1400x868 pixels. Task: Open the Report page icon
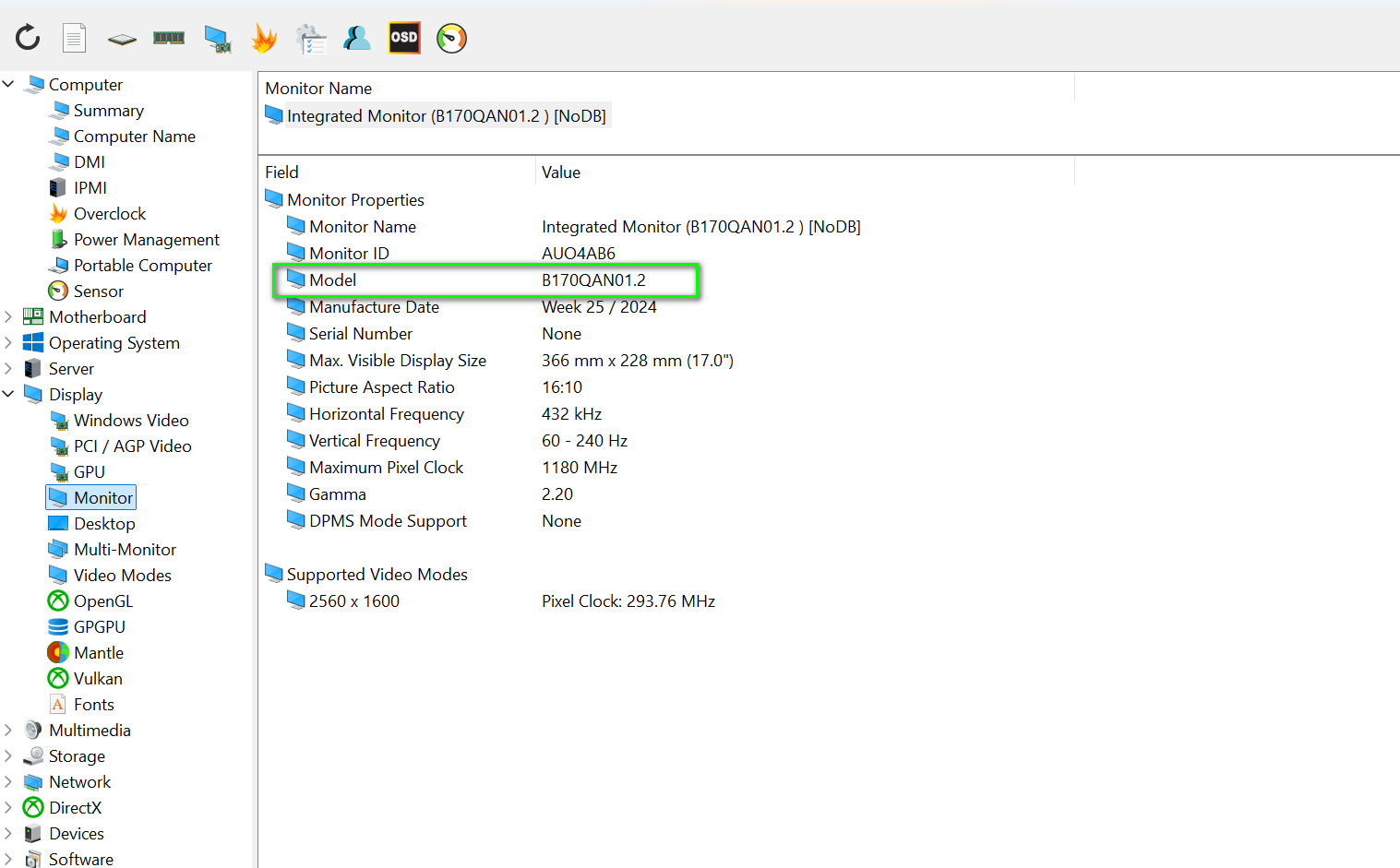[74, 38]
